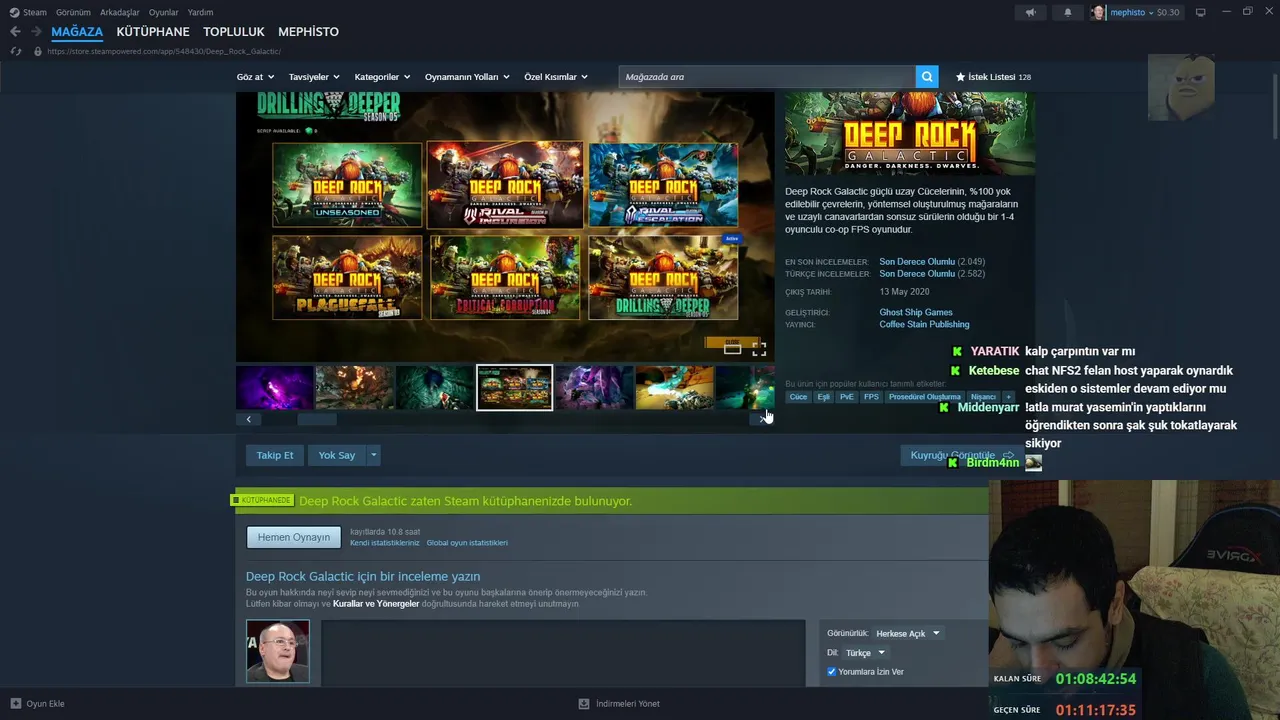Expand Özel Kısımlar menu

(556, 77)
